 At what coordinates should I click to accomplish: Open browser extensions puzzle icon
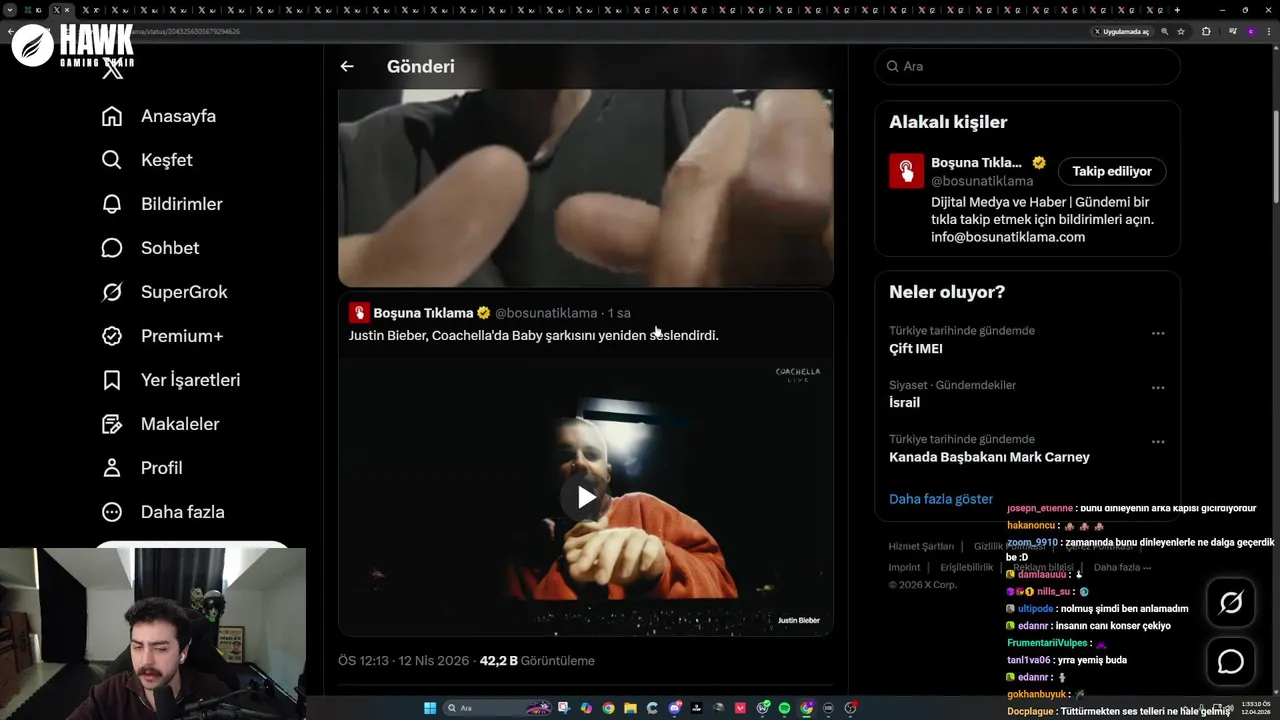(1206, 32)
